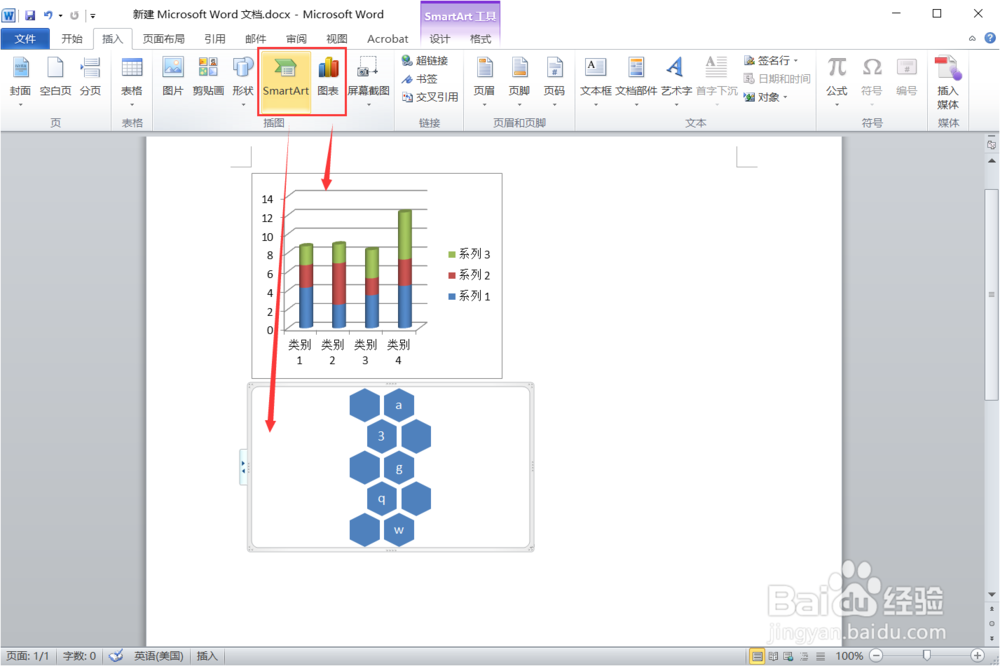Undo the last action
1000x666 pixels.
tap(48, 15)
